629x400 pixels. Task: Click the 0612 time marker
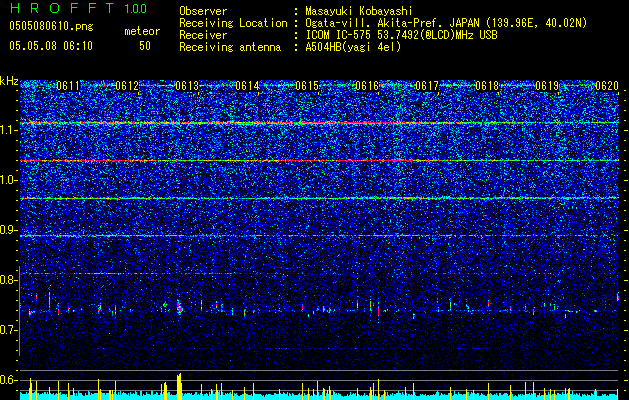click(x=127, y=86)
